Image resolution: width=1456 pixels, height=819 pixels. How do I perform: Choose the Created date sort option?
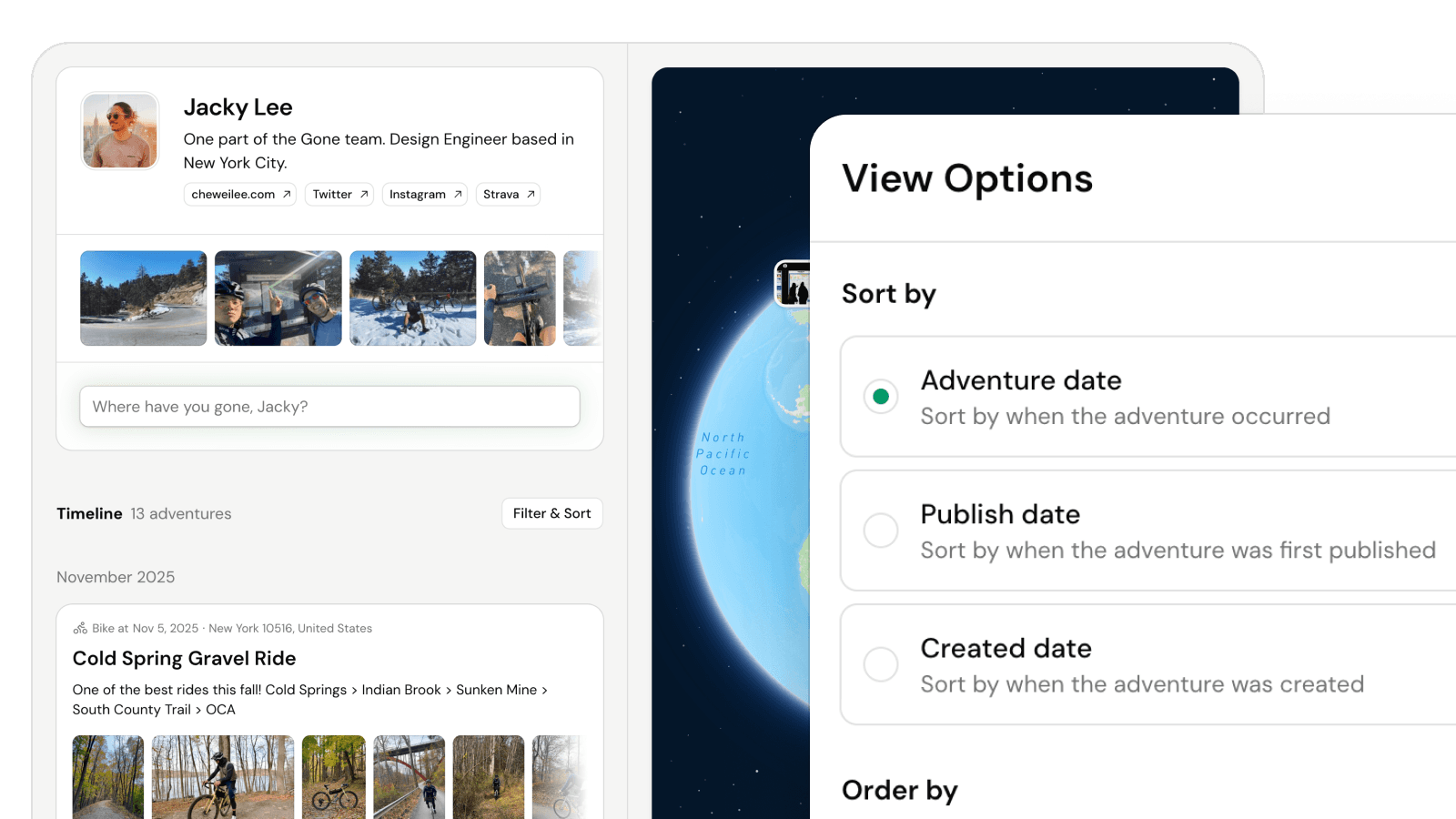[x=881, y=664]
